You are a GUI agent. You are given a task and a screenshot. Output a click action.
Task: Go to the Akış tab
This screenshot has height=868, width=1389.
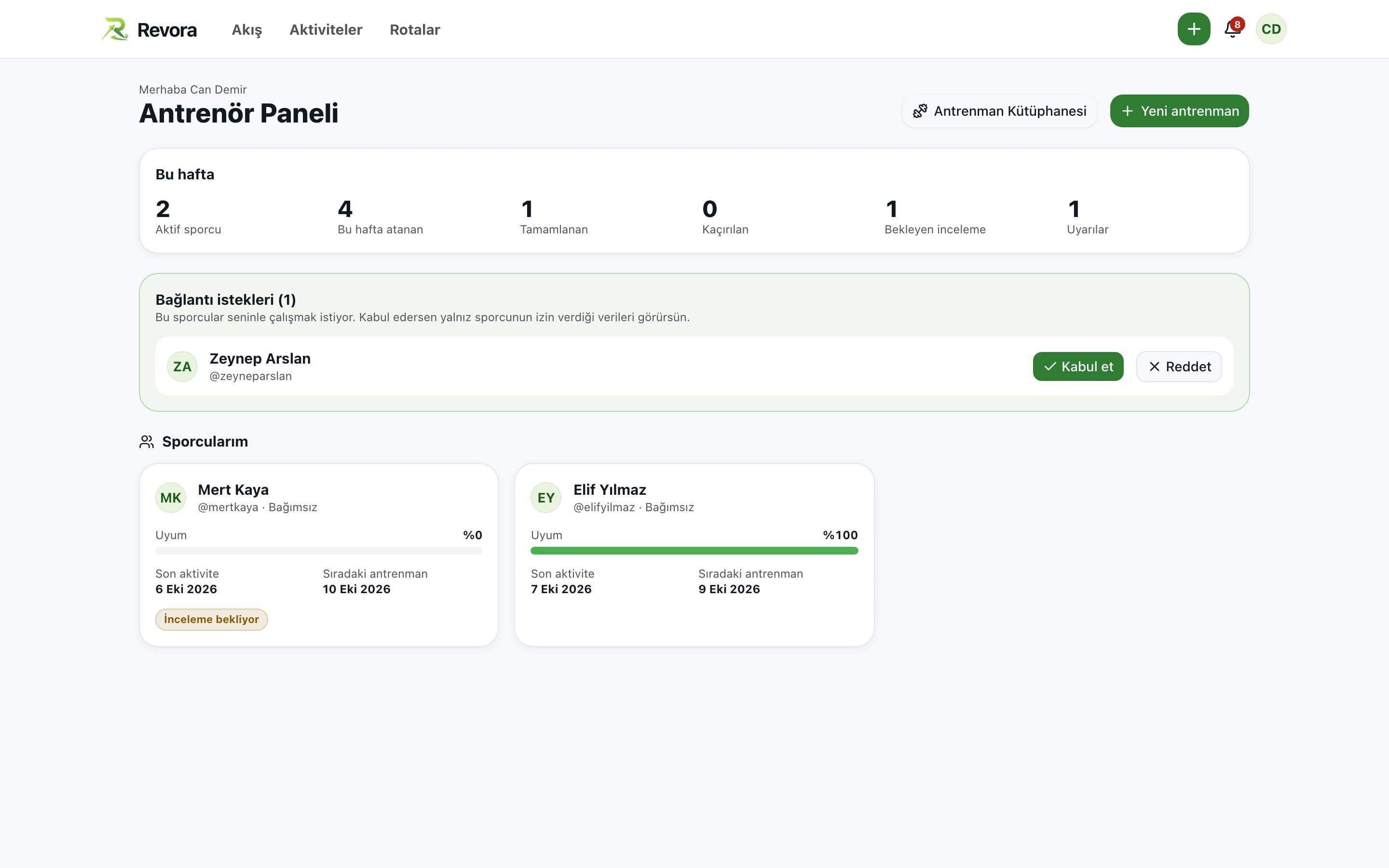click(x=247, y=30)
